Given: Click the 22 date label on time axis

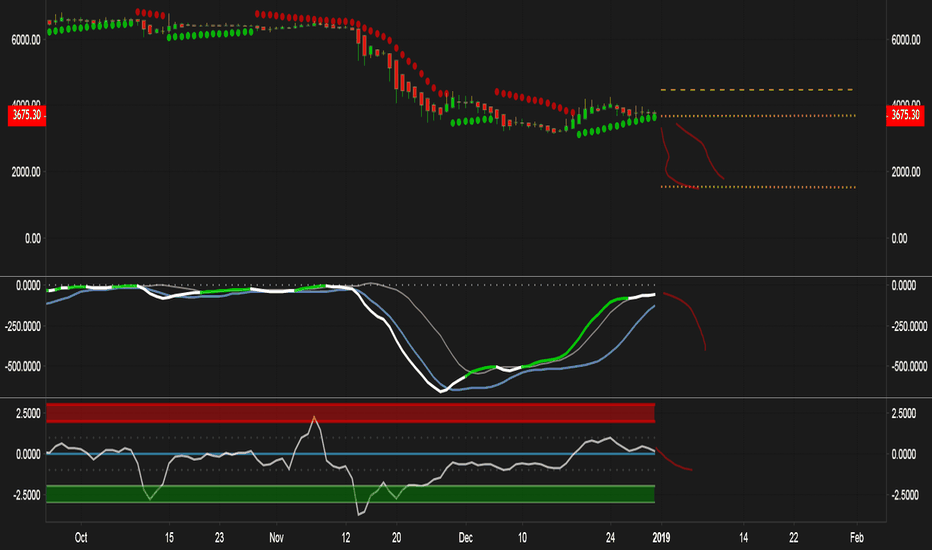Looking at the screenshot, I should point(794,538).
